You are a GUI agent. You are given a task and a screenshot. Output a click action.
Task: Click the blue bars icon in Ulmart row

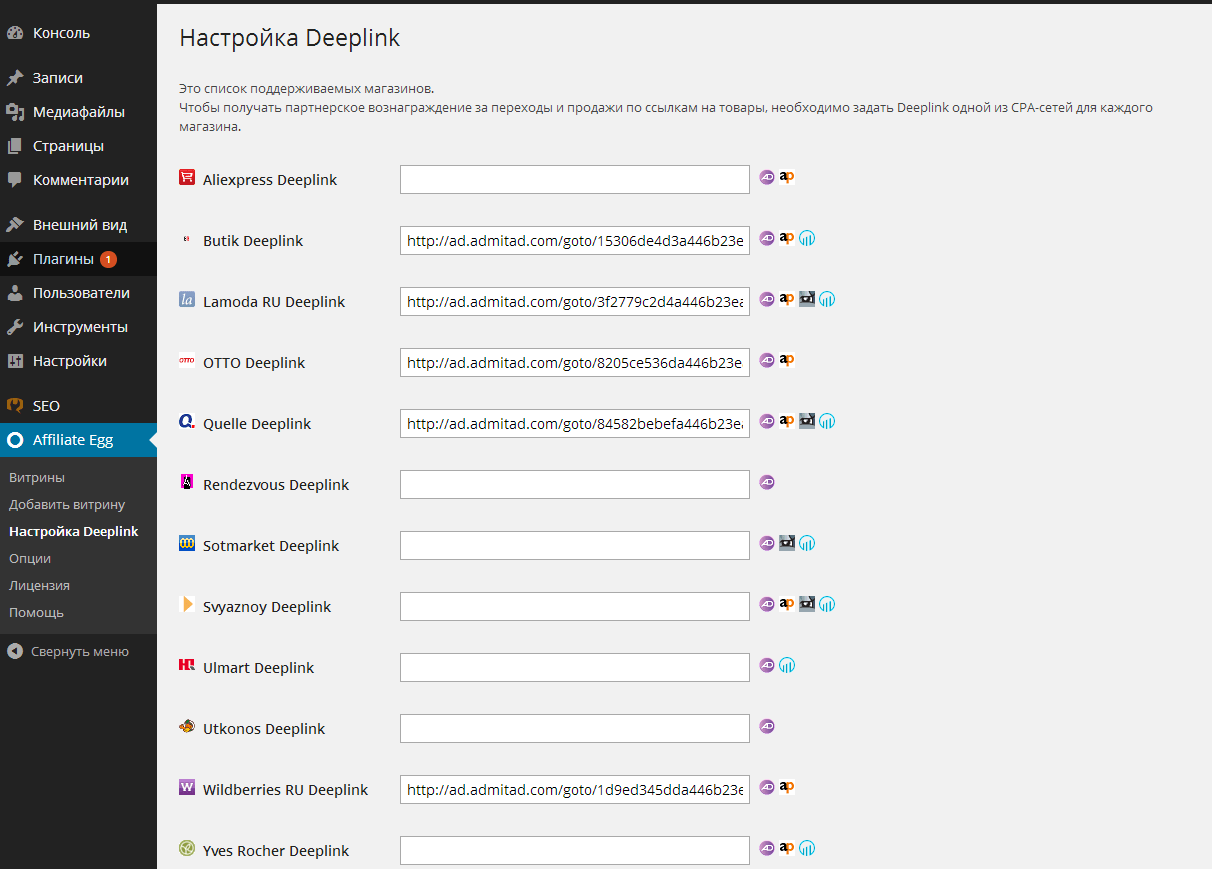click(787, 665)
